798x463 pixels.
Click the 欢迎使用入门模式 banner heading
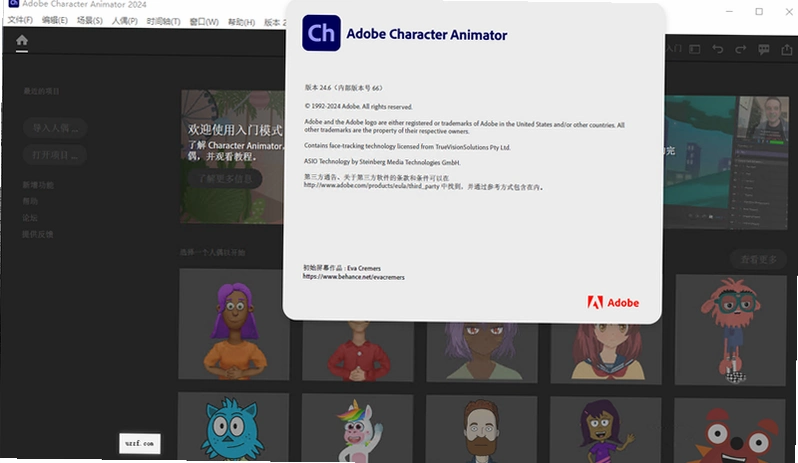click(235, 130)
